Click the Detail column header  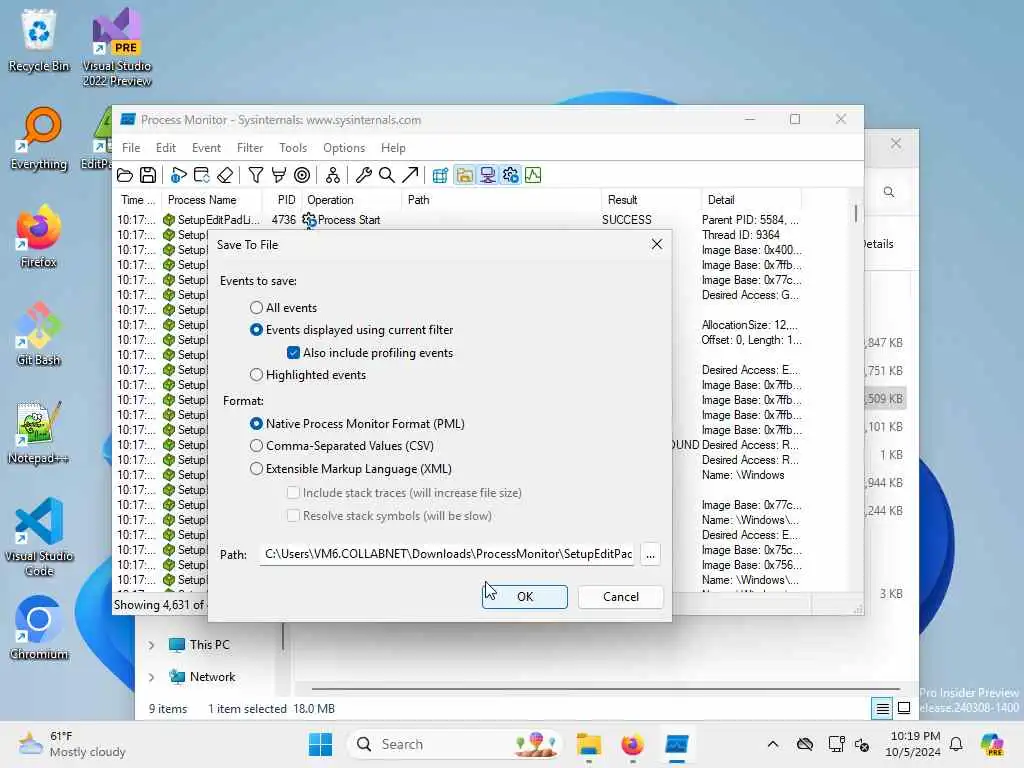tap(751, 200)
